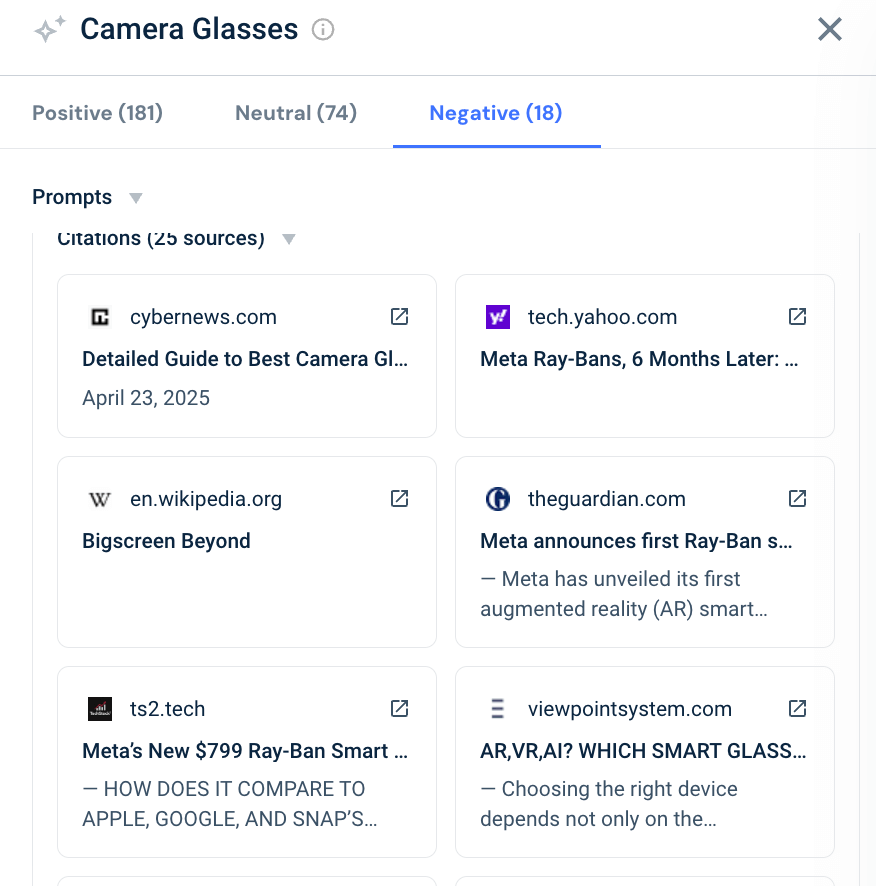Click external link icon on ts2.tech card
Image resolution: width=876 pixels, height=886 pixels.
pyautogui.click(x=399, y=708)
